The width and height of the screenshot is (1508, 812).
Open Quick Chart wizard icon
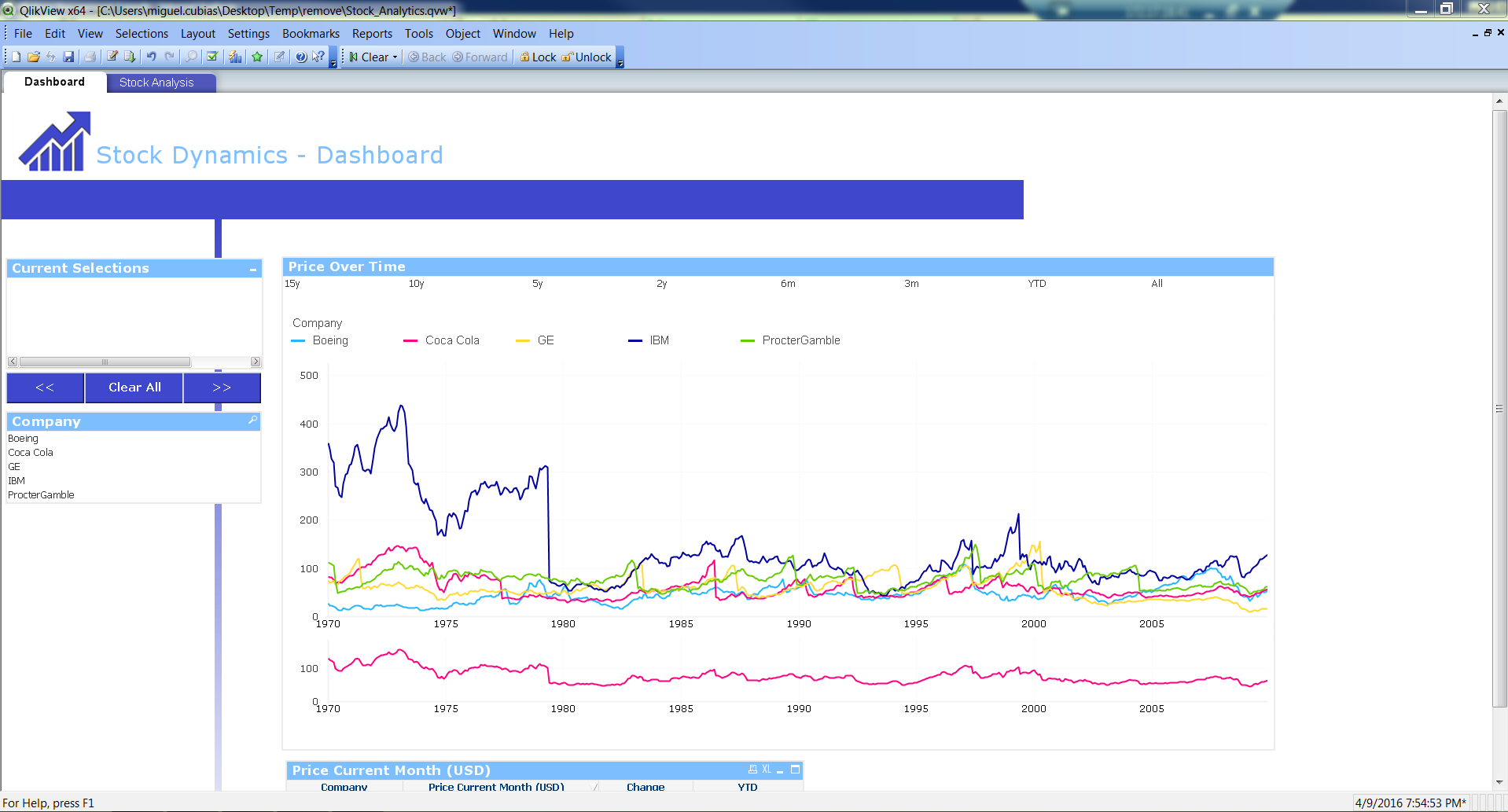pyautogui.click(x=235, y=57)
